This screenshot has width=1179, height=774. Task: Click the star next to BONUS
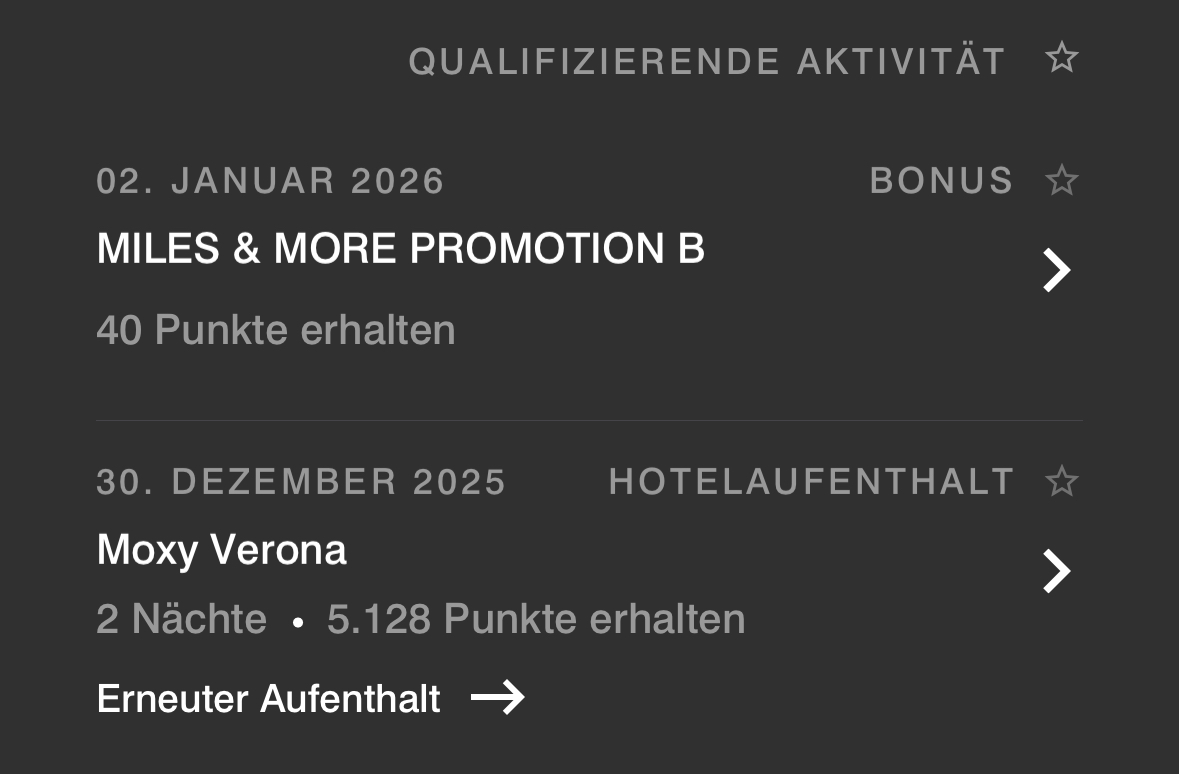1061,181
